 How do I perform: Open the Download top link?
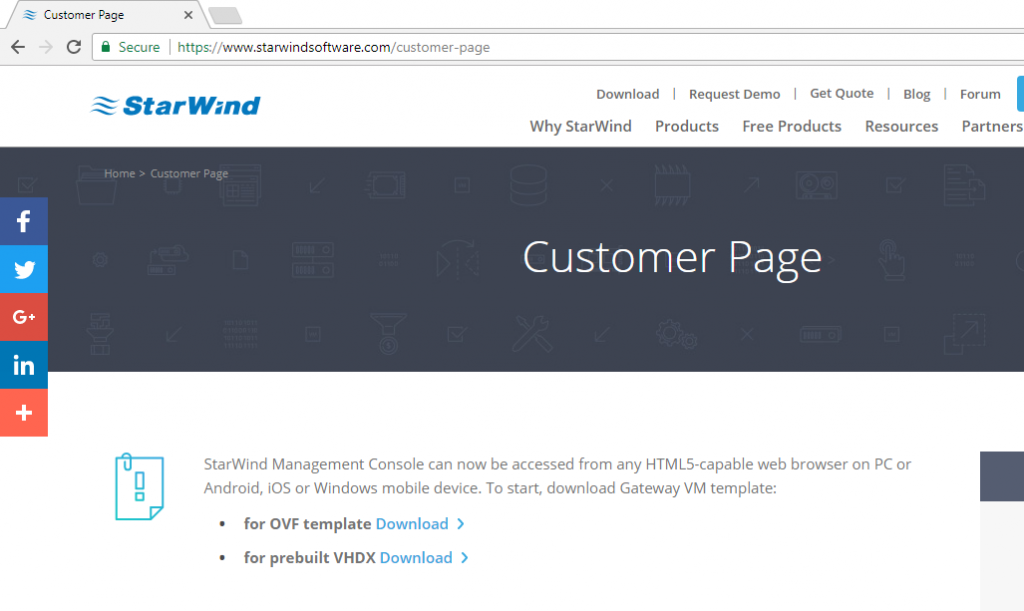628,94
